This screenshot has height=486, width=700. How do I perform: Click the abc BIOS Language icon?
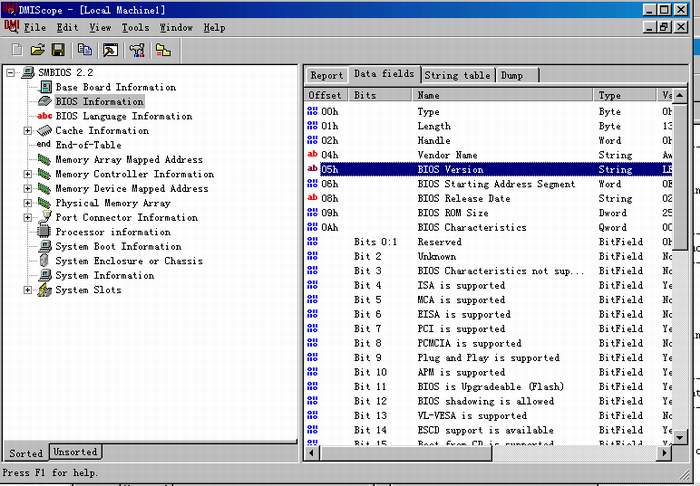(45, 116)
